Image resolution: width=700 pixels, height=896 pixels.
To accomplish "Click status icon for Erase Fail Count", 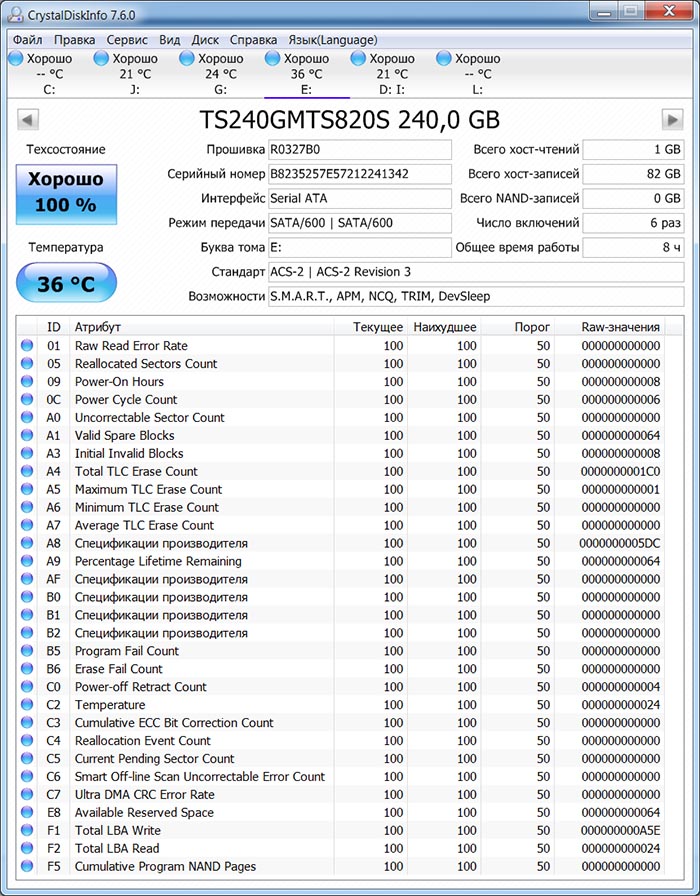I will point(27,669).
